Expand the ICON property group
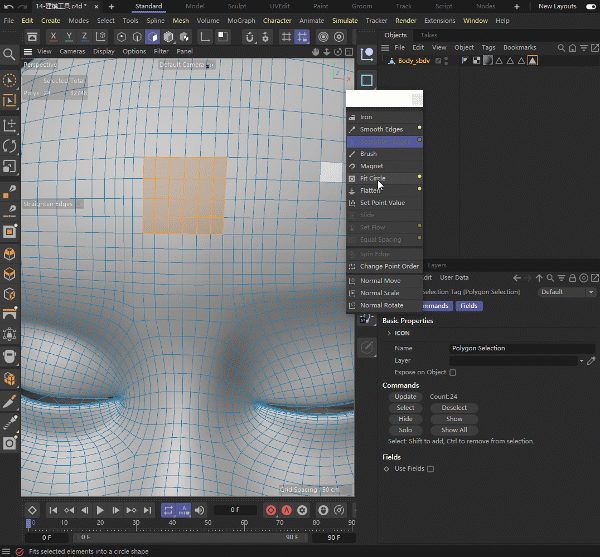The image size is (600, 557). pos(388,333)
